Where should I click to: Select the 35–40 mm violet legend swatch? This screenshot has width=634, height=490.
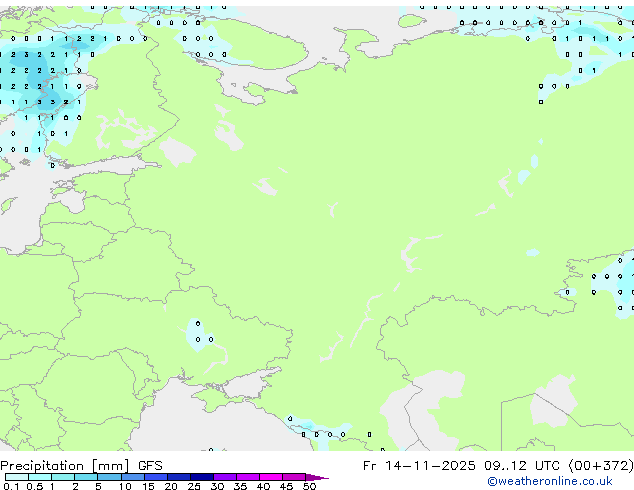pyautogui.click(x=248, y=477)
